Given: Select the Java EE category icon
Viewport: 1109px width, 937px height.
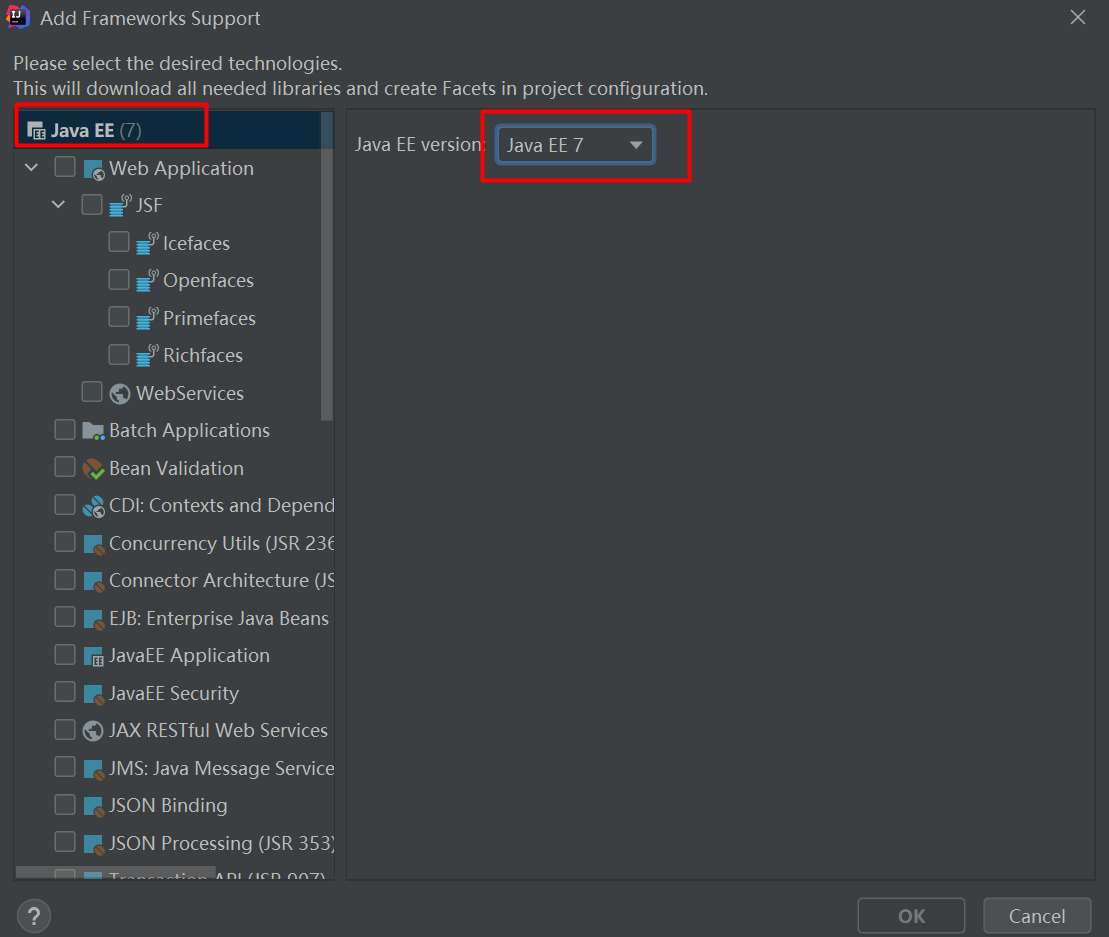Looking at the screenshot, I should tap(36, 131).
